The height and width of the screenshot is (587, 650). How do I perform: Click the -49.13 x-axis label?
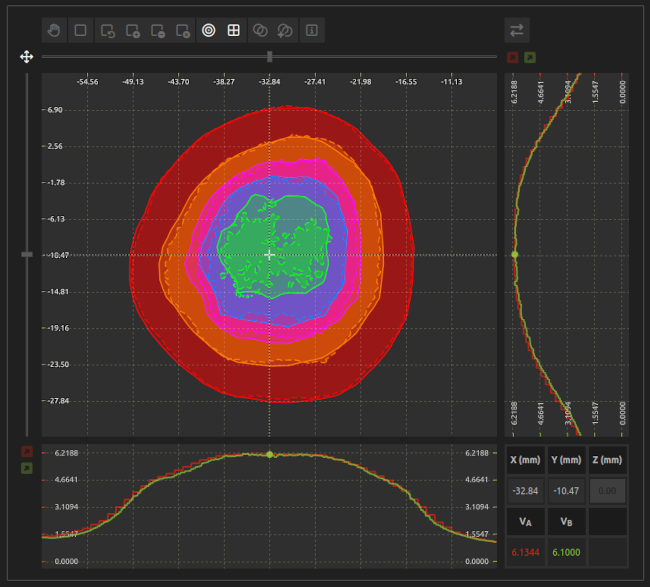pyautogui.click(x=133, y=82)
